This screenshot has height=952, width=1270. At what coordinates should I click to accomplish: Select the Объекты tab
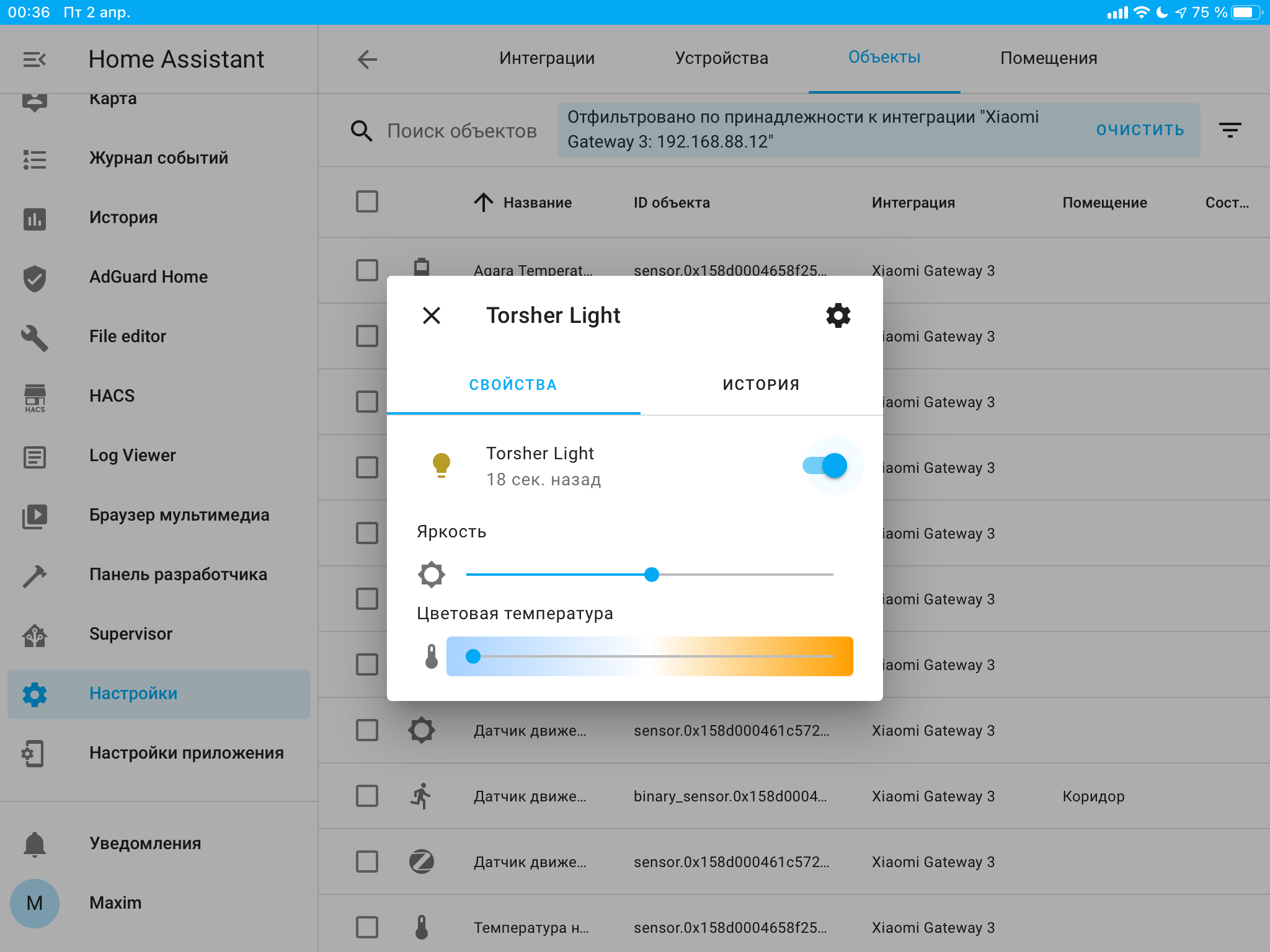point(884,58)
